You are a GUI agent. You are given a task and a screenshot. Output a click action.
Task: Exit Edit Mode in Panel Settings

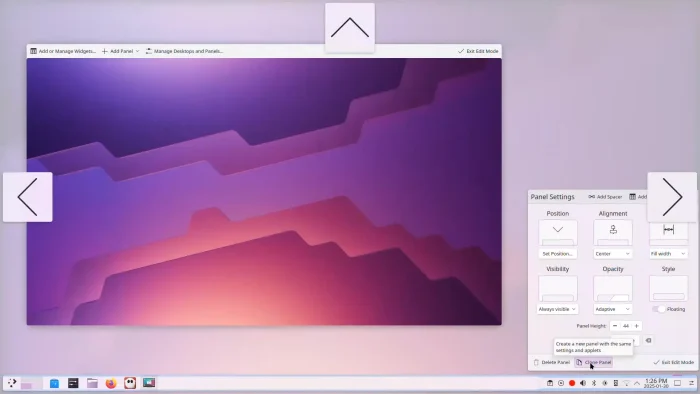(x=674, y=362)
